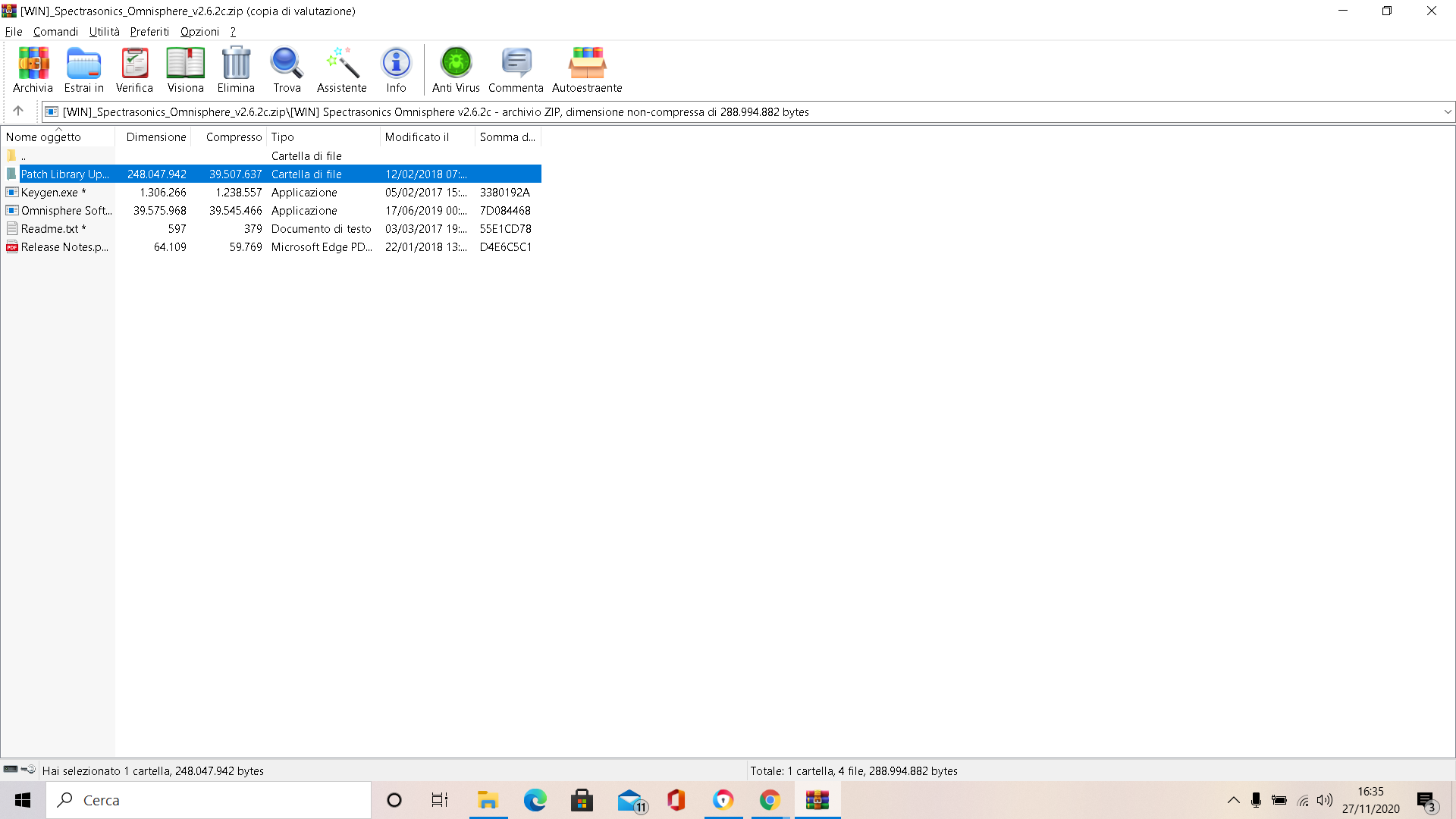The height and width of the screenshot is (819, 1456).
Task: Sort by Dimensione column header
Action: (x=153, y=136)
